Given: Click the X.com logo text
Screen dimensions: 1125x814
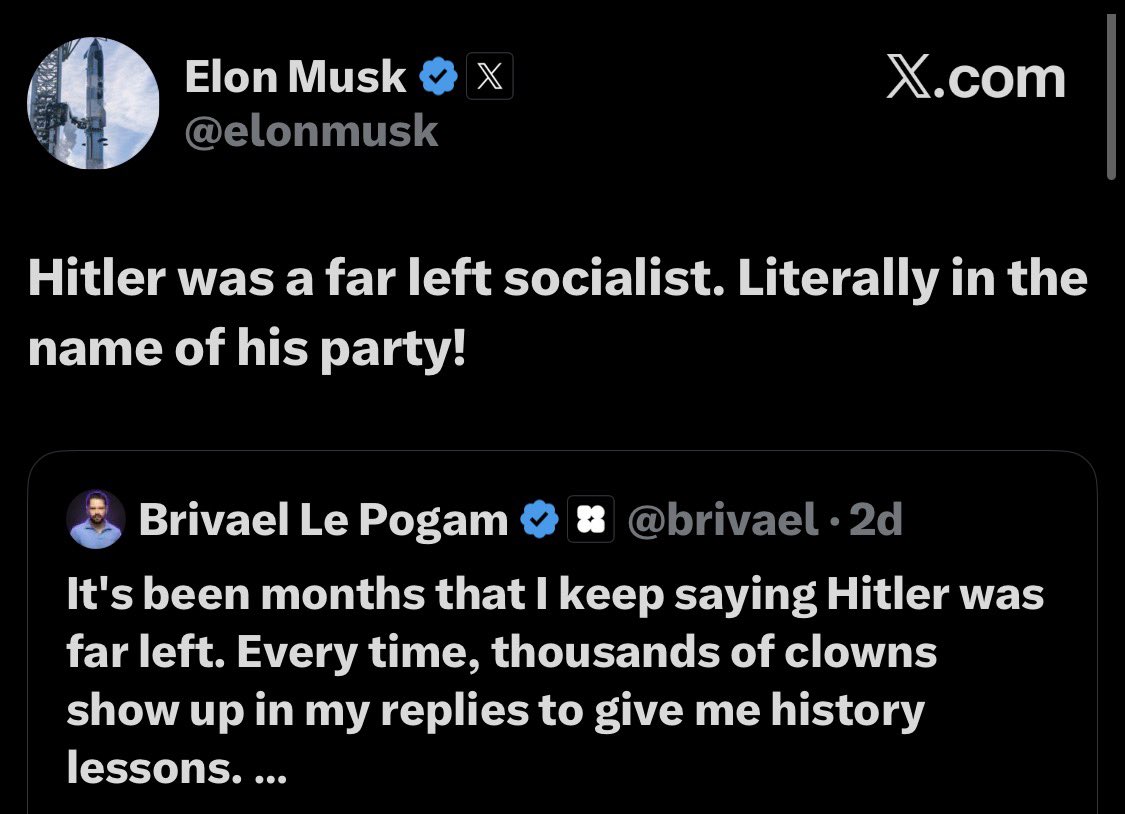Looking at the screenshot, I should pyautogui.click(x=976, y=77).
